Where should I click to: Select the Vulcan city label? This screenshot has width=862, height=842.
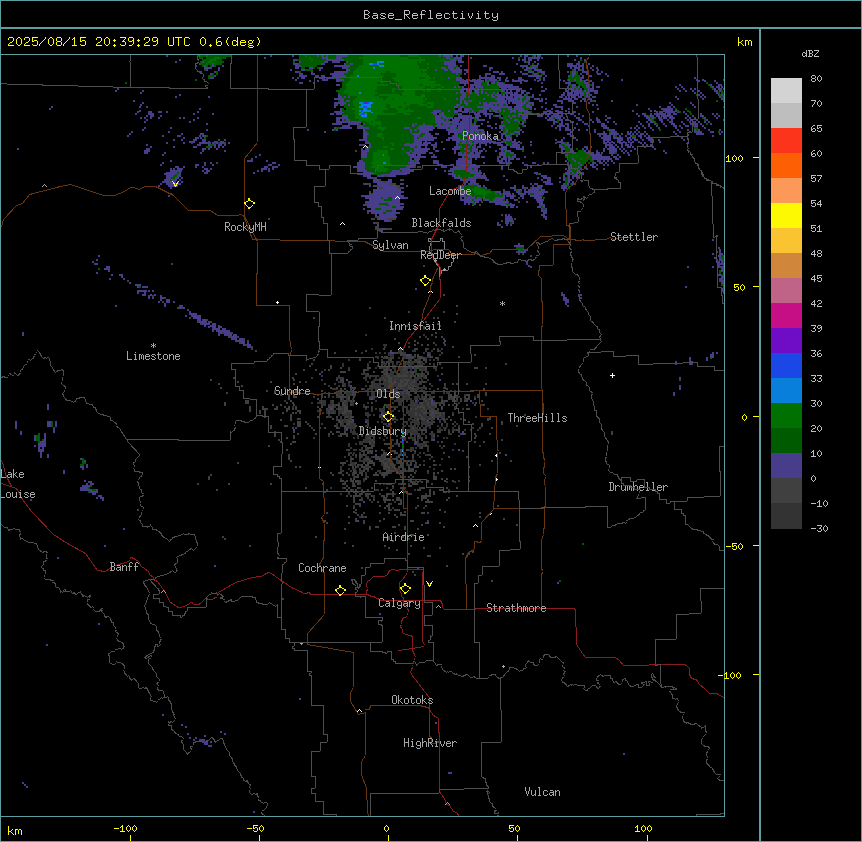[x=542, y=792]
